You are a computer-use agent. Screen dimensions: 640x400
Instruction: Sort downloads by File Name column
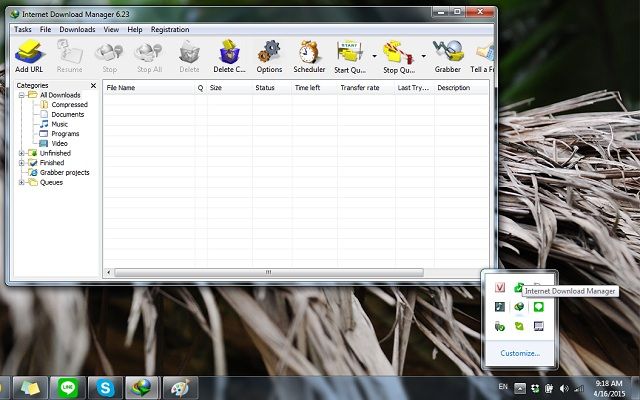point(148,88)
